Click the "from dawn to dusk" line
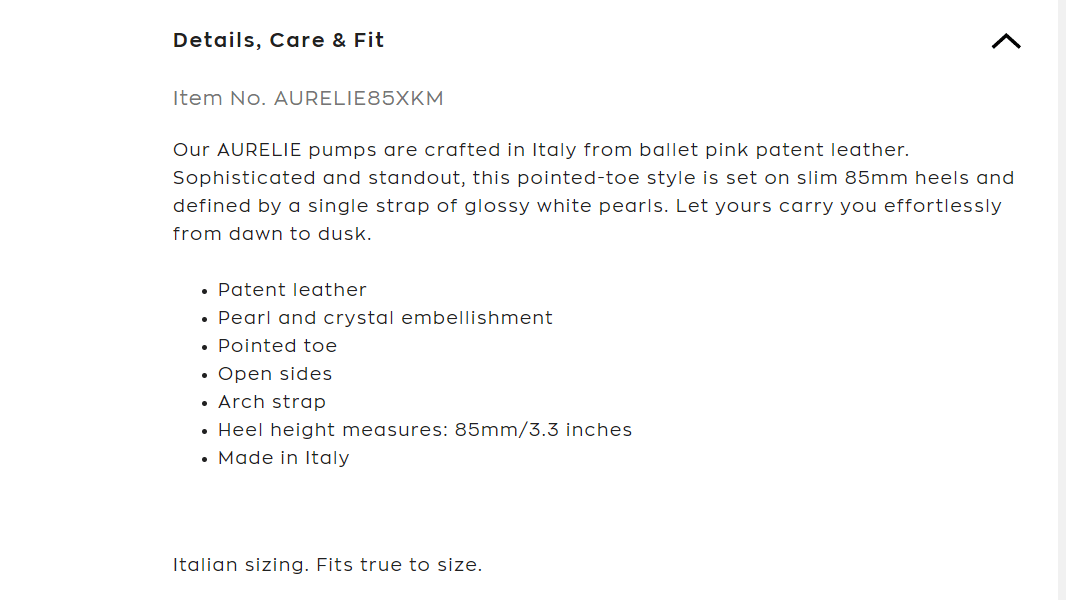1066x600 pixels. [x=271, y=234]
